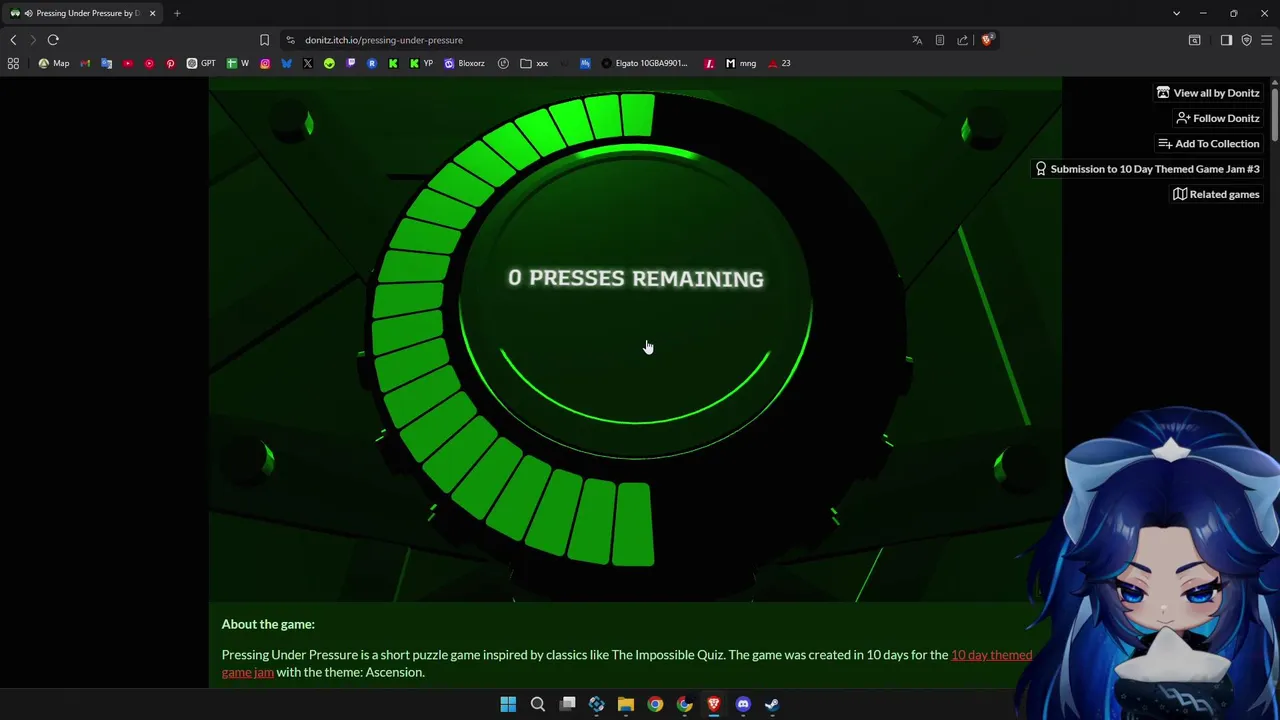Screen dimensions: 1280x720
Task: Open the apps grid in bookmarks bar
Action: pos(13,63)
